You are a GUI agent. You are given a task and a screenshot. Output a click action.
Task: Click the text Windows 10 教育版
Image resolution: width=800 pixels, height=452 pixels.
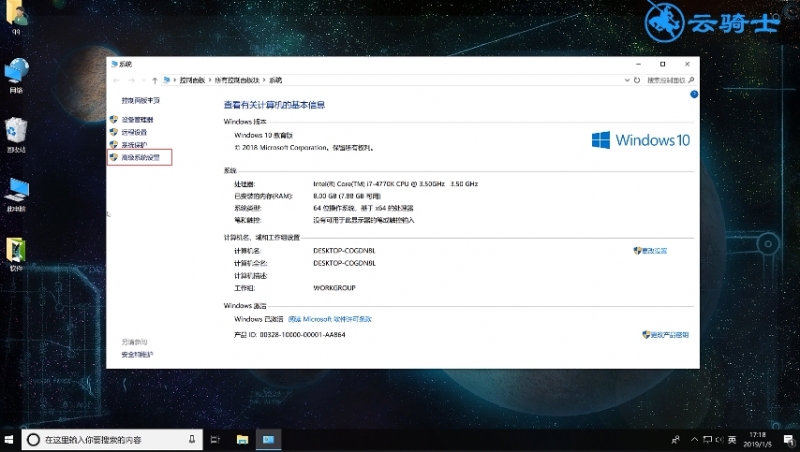click(x=264, y=136)
